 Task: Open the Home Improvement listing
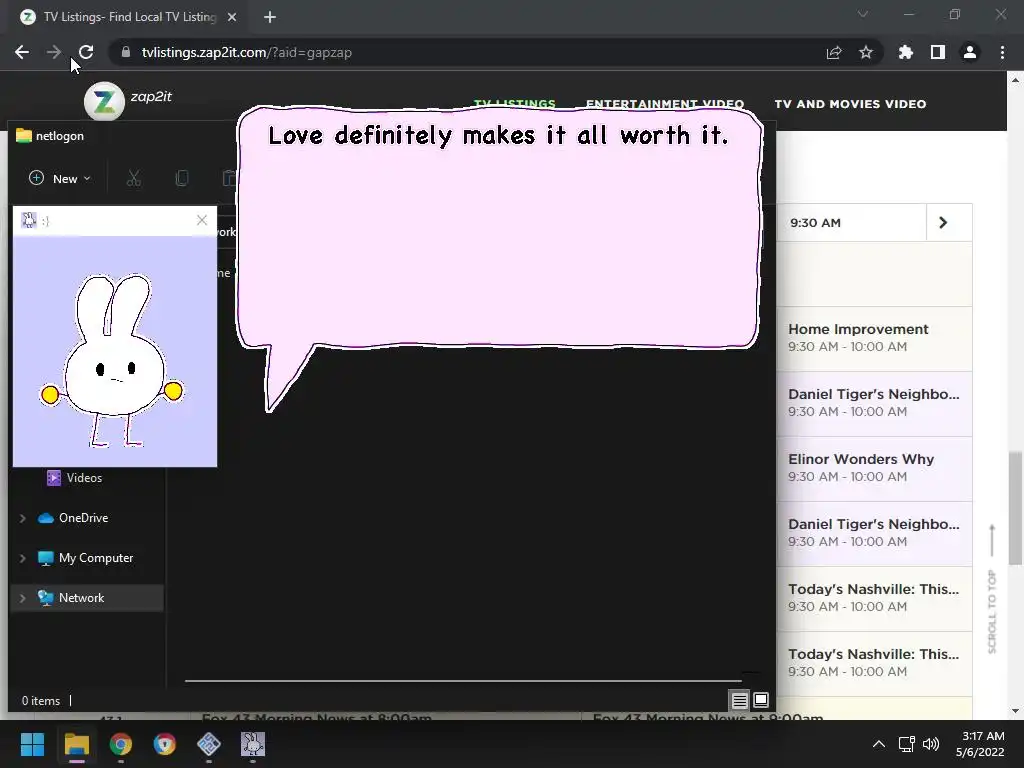point(874,339)
